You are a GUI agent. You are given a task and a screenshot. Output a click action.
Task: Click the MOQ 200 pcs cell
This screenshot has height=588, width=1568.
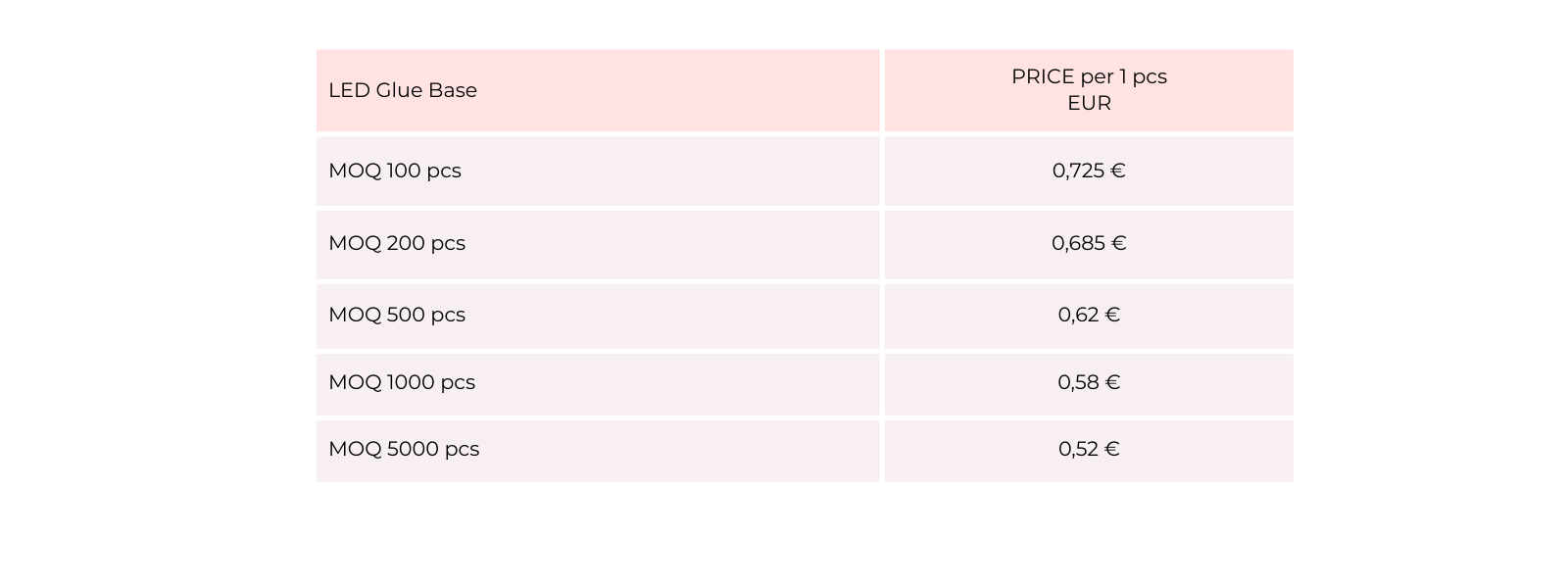pos(397,243)
